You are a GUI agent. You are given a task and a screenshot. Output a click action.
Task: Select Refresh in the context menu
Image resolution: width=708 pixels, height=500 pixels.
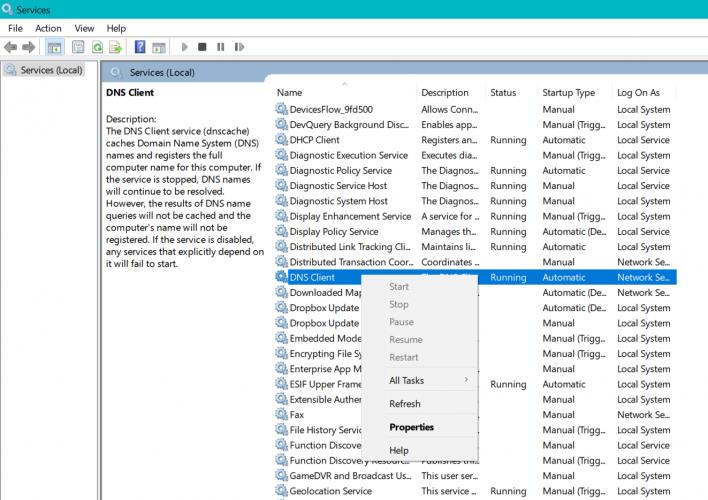click(404, 404)
